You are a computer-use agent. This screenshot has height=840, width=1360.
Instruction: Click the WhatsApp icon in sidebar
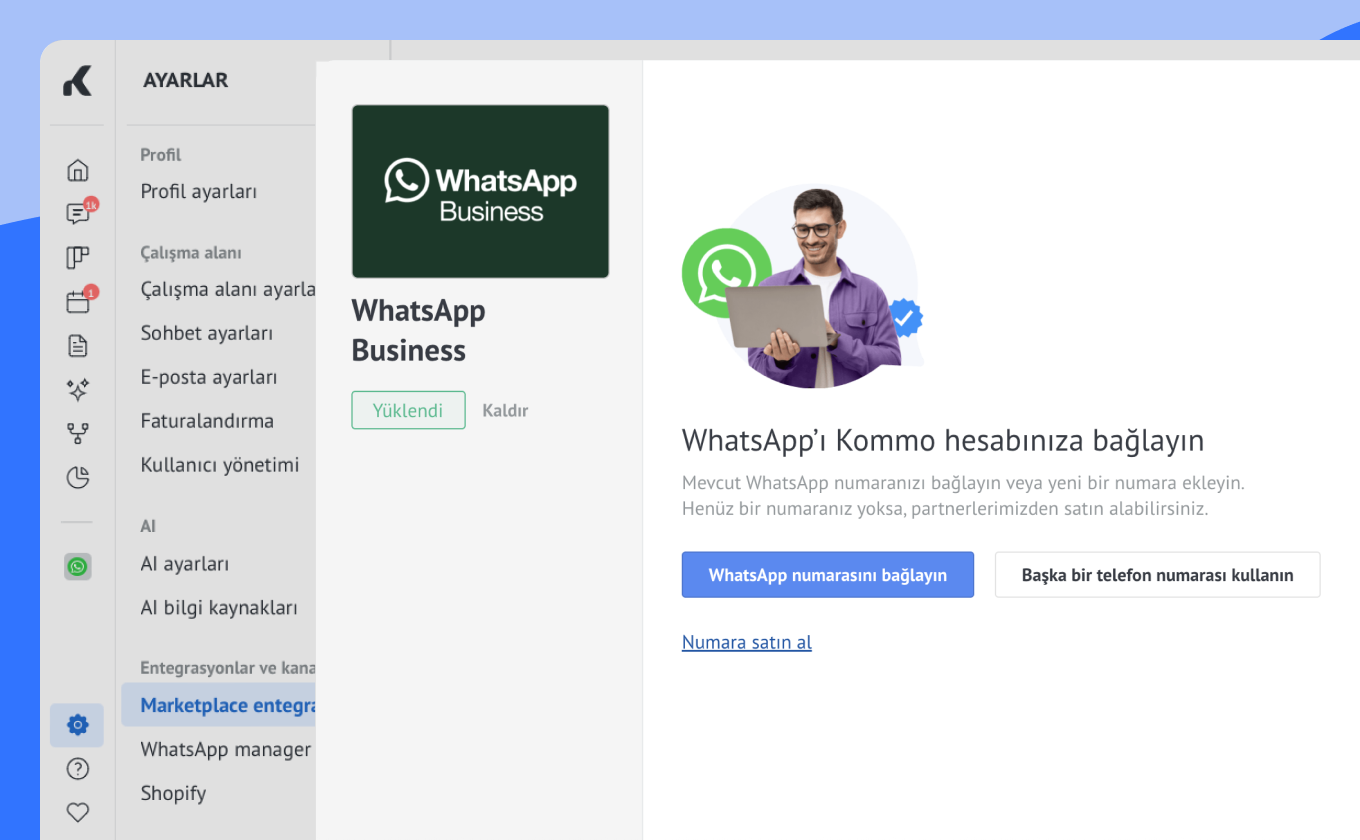pyautogui.click(x=77, y=567)
